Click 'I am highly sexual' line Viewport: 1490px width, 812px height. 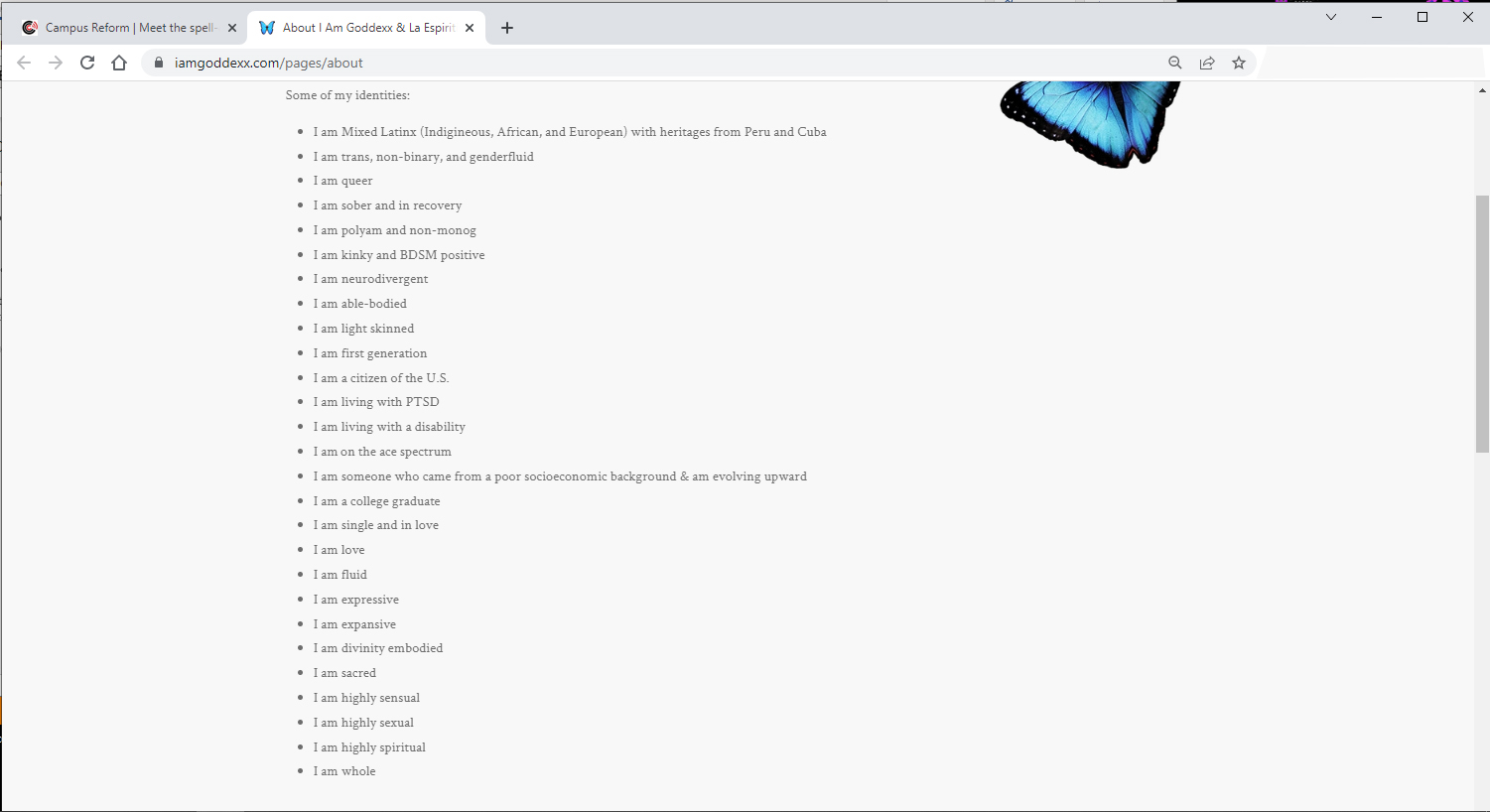point(363,723)
